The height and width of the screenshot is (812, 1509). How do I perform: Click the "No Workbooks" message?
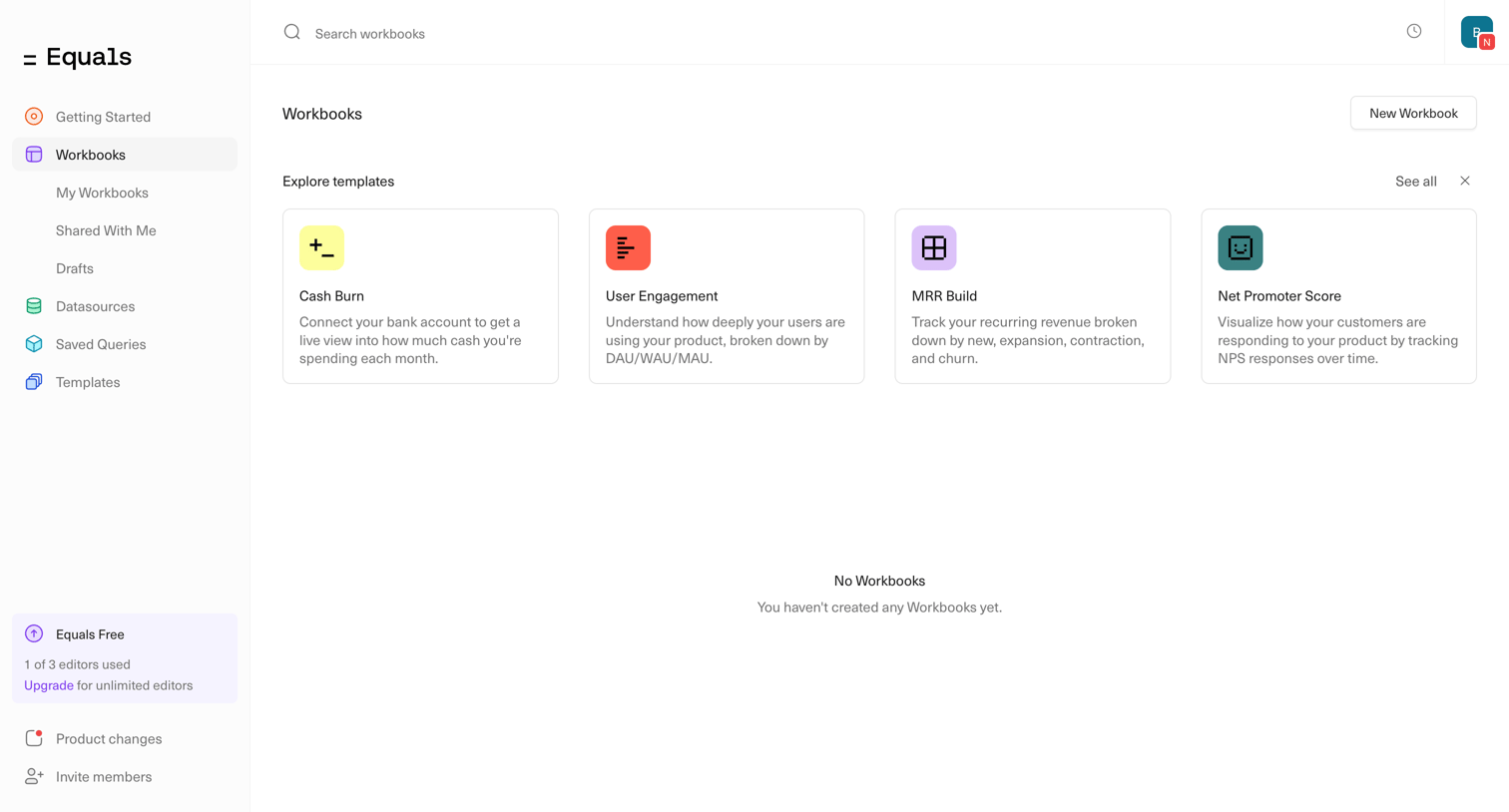[879, 581]
